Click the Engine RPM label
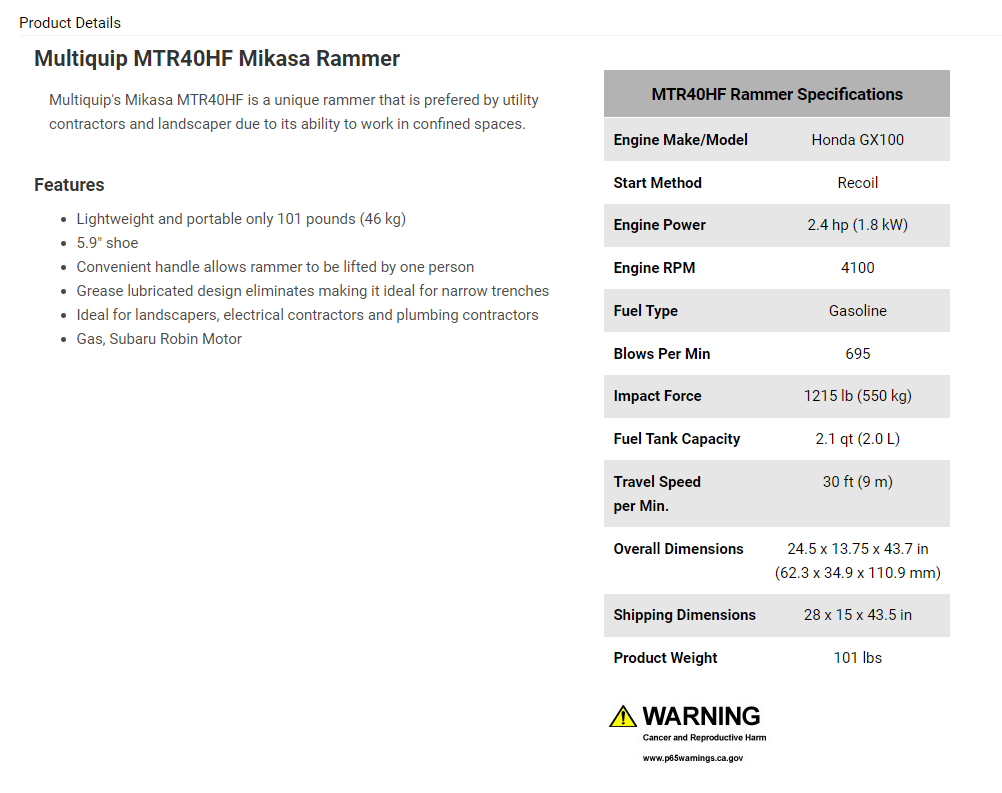The height and width of the screenshot is (793, 1002). [654, 268]
